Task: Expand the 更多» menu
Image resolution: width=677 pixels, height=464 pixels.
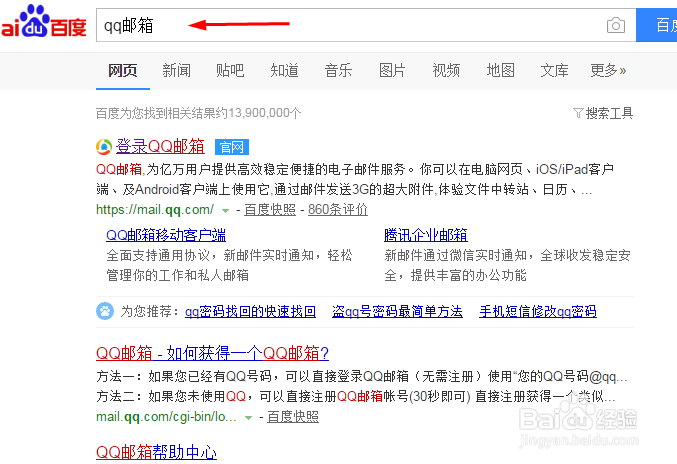Action: pos(608,70)
